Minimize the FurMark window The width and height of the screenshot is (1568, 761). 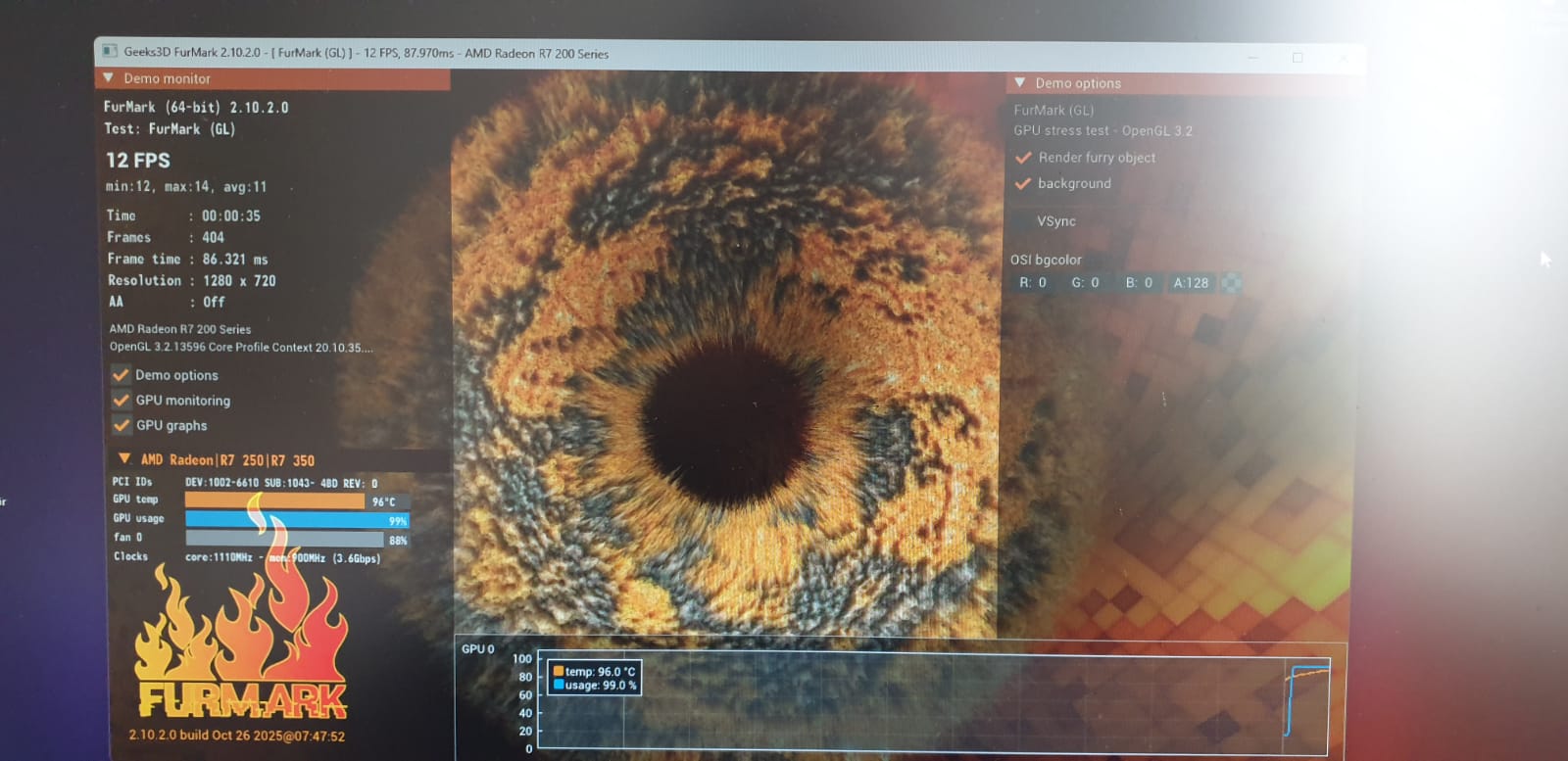coord(1252,58)
